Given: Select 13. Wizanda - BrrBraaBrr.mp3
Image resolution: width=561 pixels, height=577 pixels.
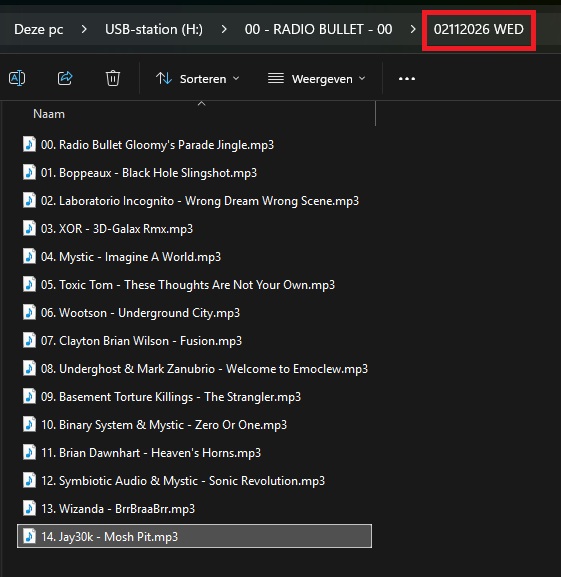Looking at the screenshot, I should tap(194, 508).
